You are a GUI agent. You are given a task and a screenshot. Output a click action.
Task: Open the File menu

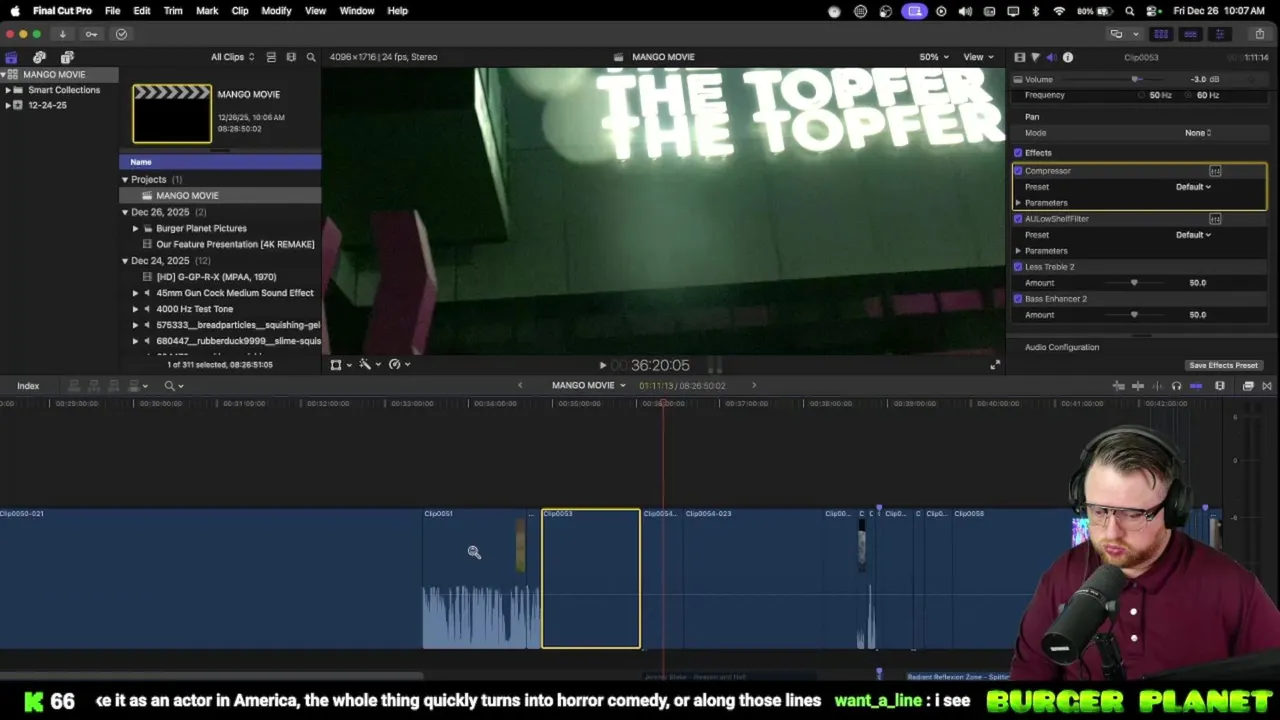[112, 11]
